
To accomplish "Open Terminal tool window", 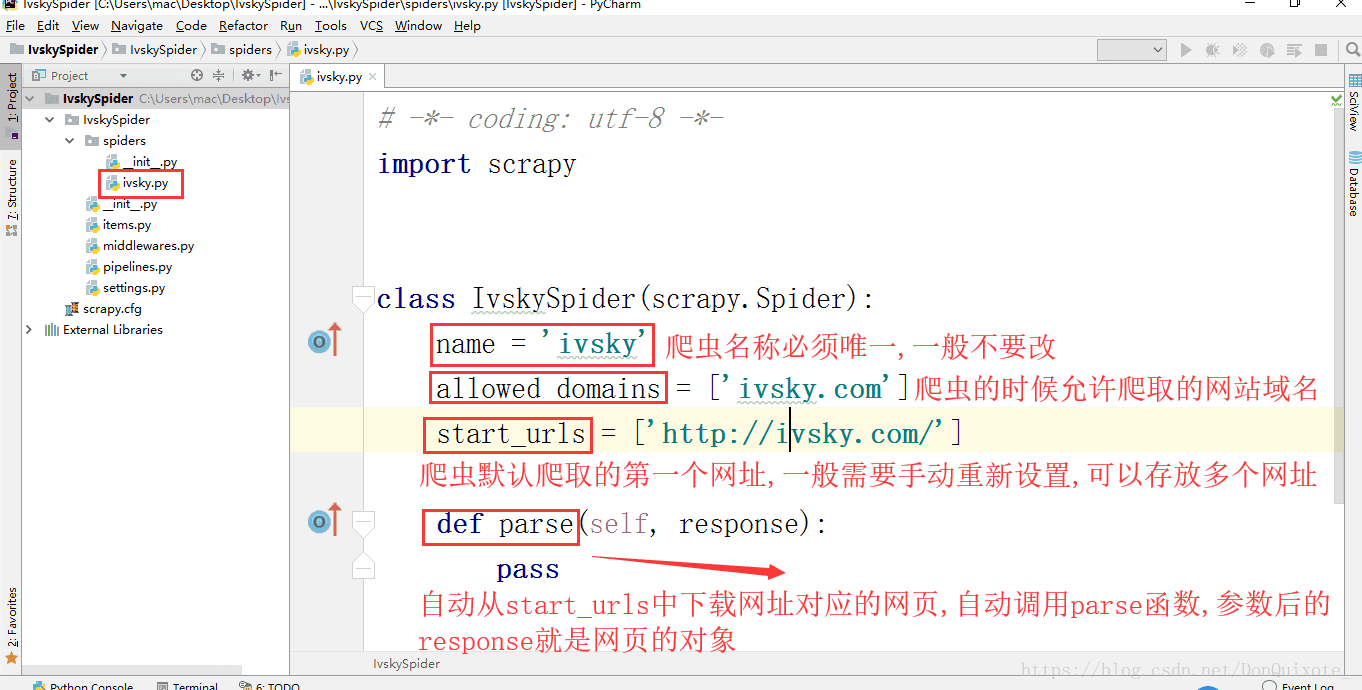I will click(188, 686).
